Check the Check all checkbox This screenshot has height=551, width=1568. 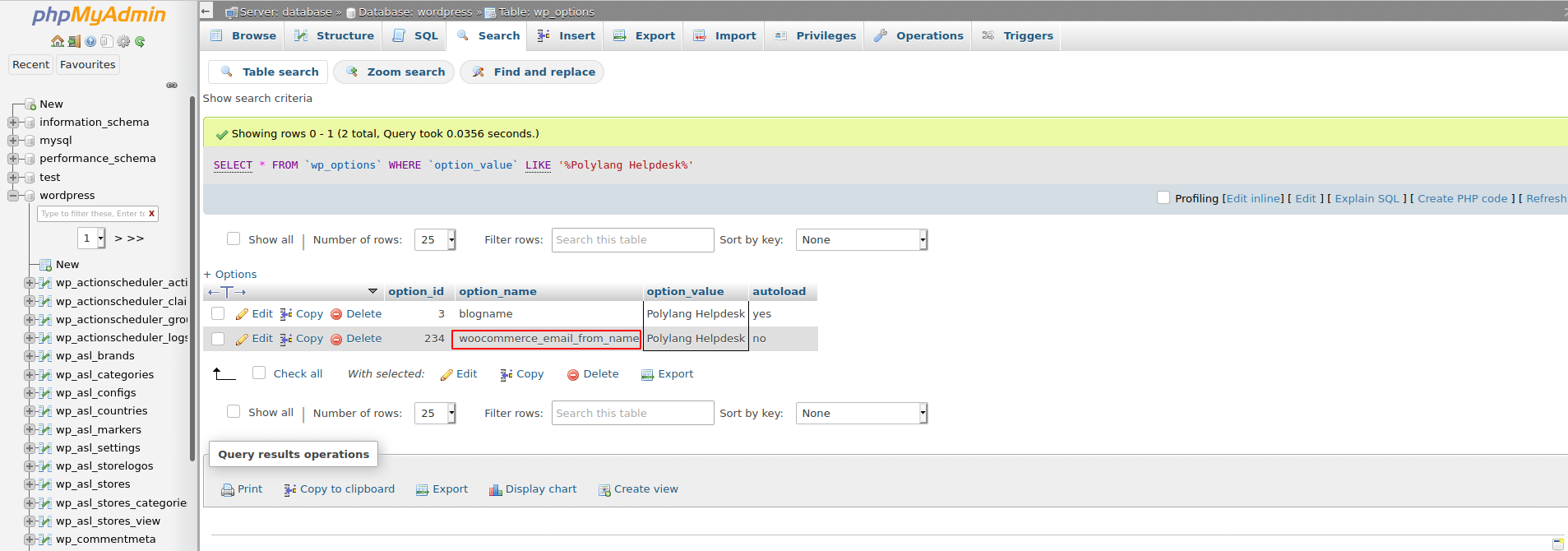pos(259,373)
